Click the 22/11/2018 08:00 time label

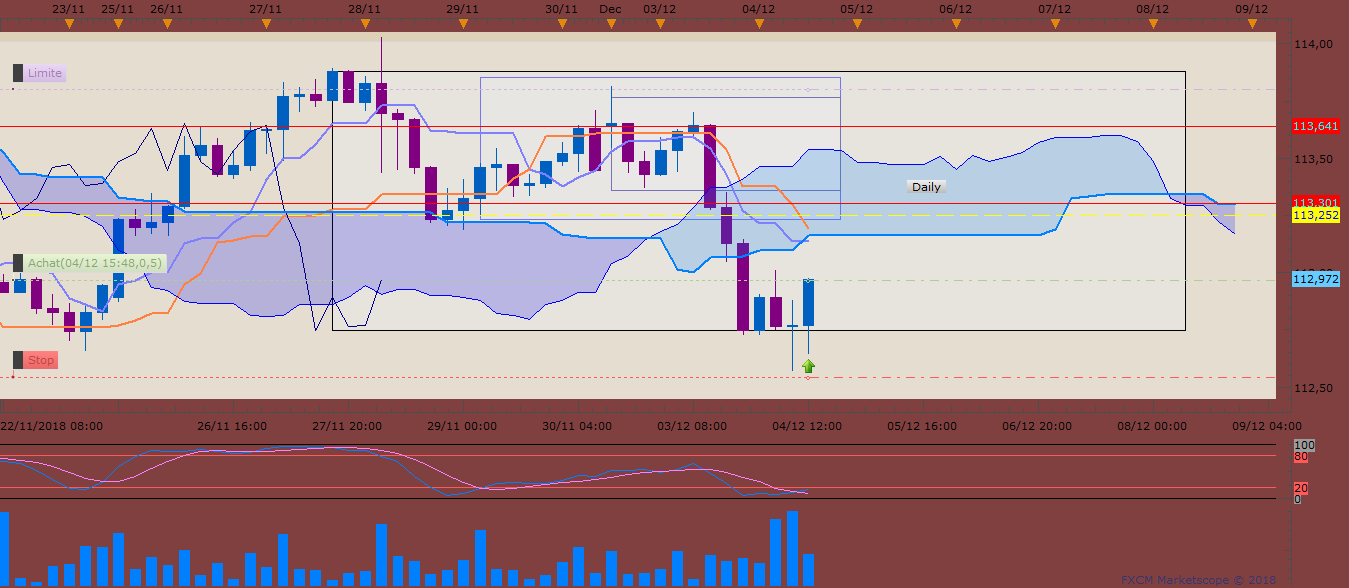[51, 425]
